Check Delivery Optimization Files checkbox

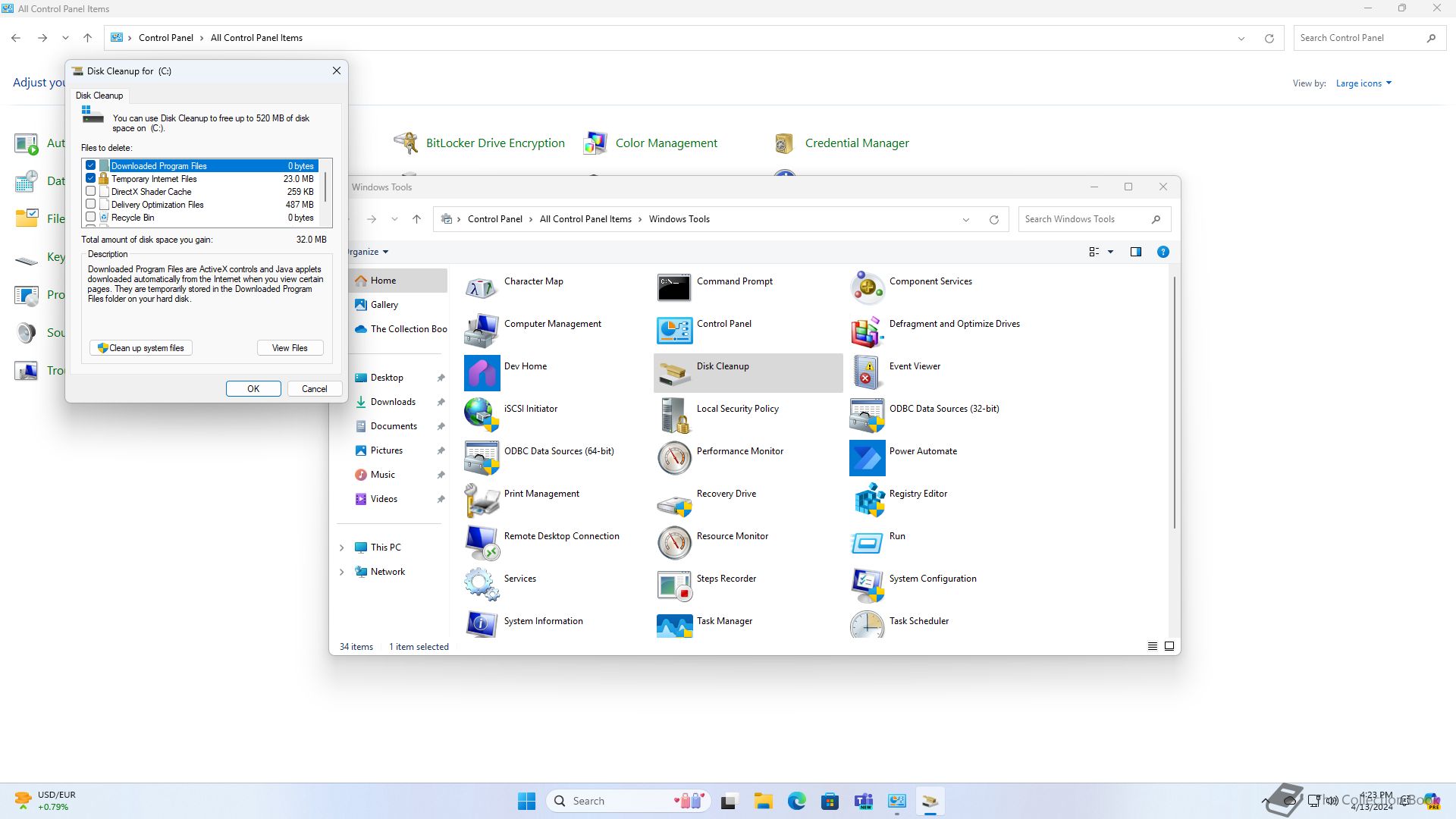pyautogui.click(x=91, y=204)
